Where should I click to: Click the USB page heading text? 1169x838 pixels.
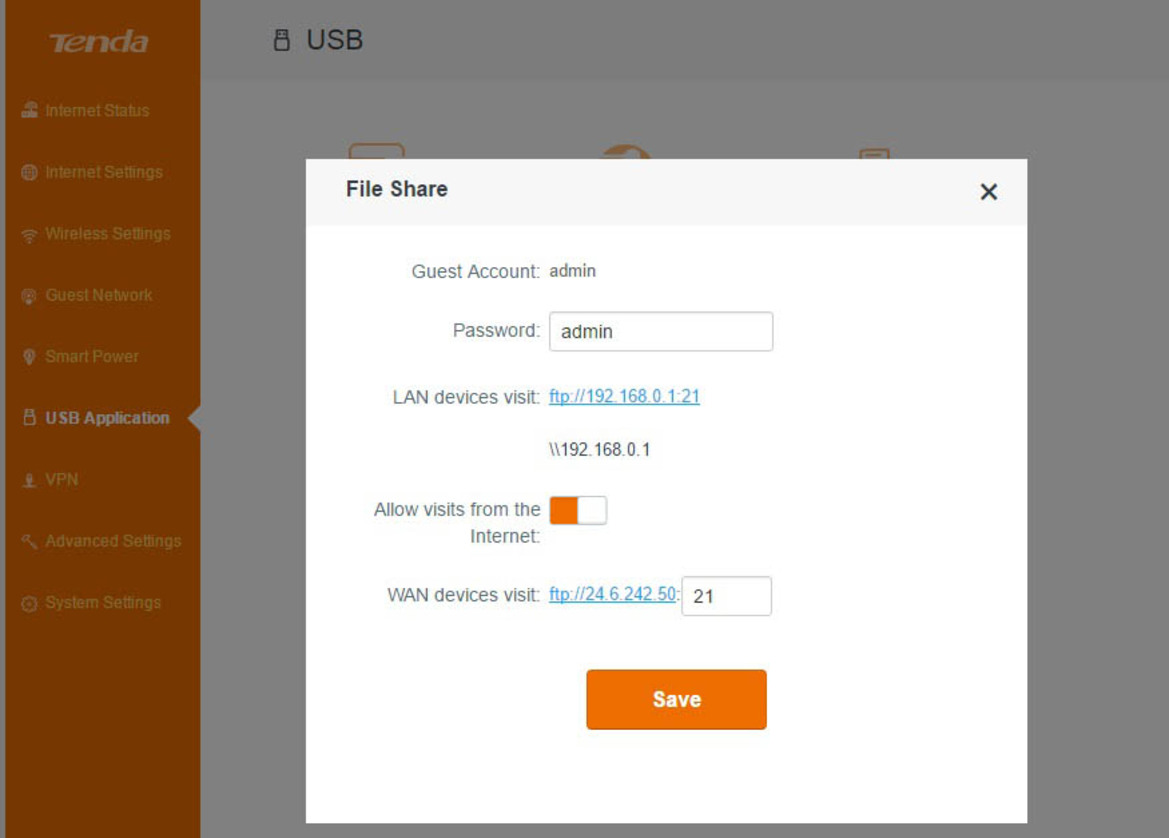tap(335, 40)
